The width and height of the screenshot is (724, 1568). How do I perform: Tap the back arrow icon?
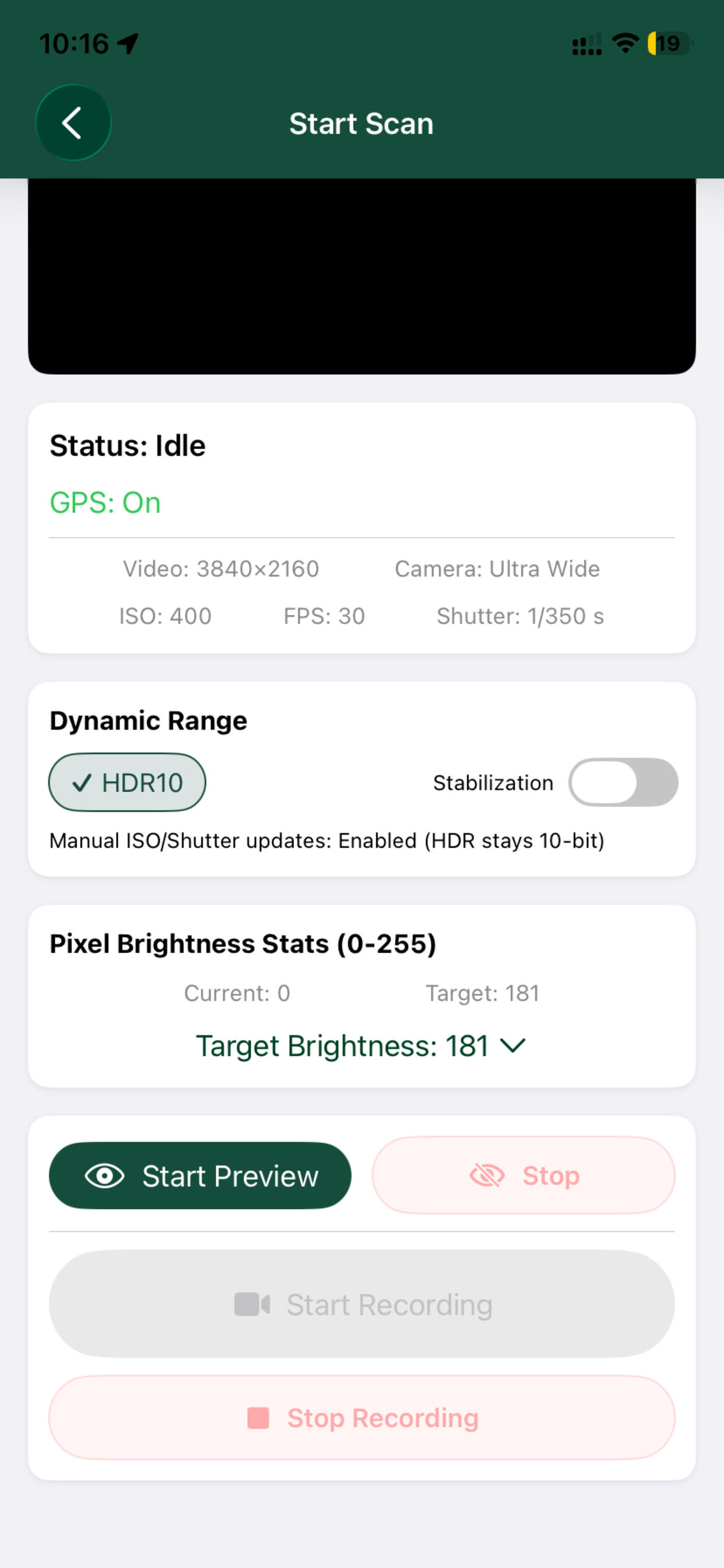click(73, 123)
